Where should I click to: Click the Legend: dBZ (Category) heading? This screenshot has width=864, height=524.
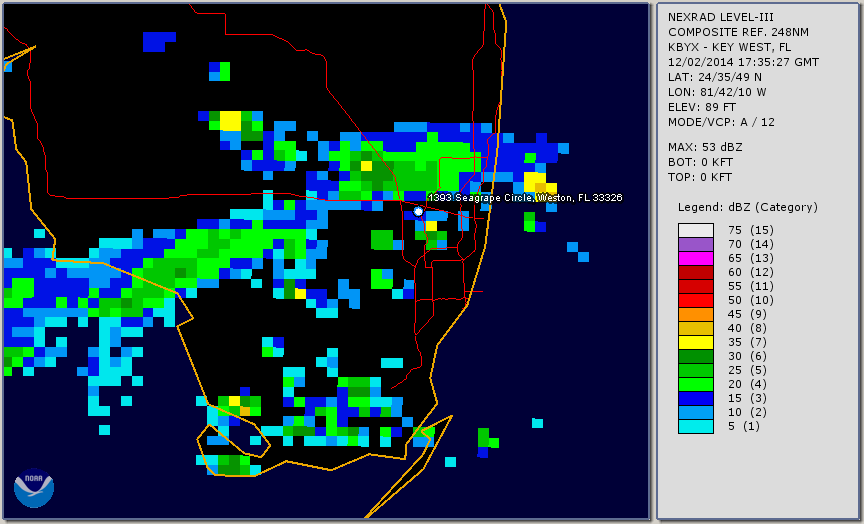[x=748, y=207]
